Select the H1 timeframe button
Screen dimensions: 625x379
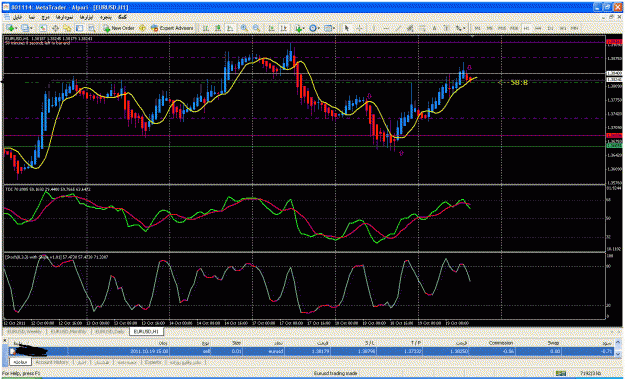[527, 28]
